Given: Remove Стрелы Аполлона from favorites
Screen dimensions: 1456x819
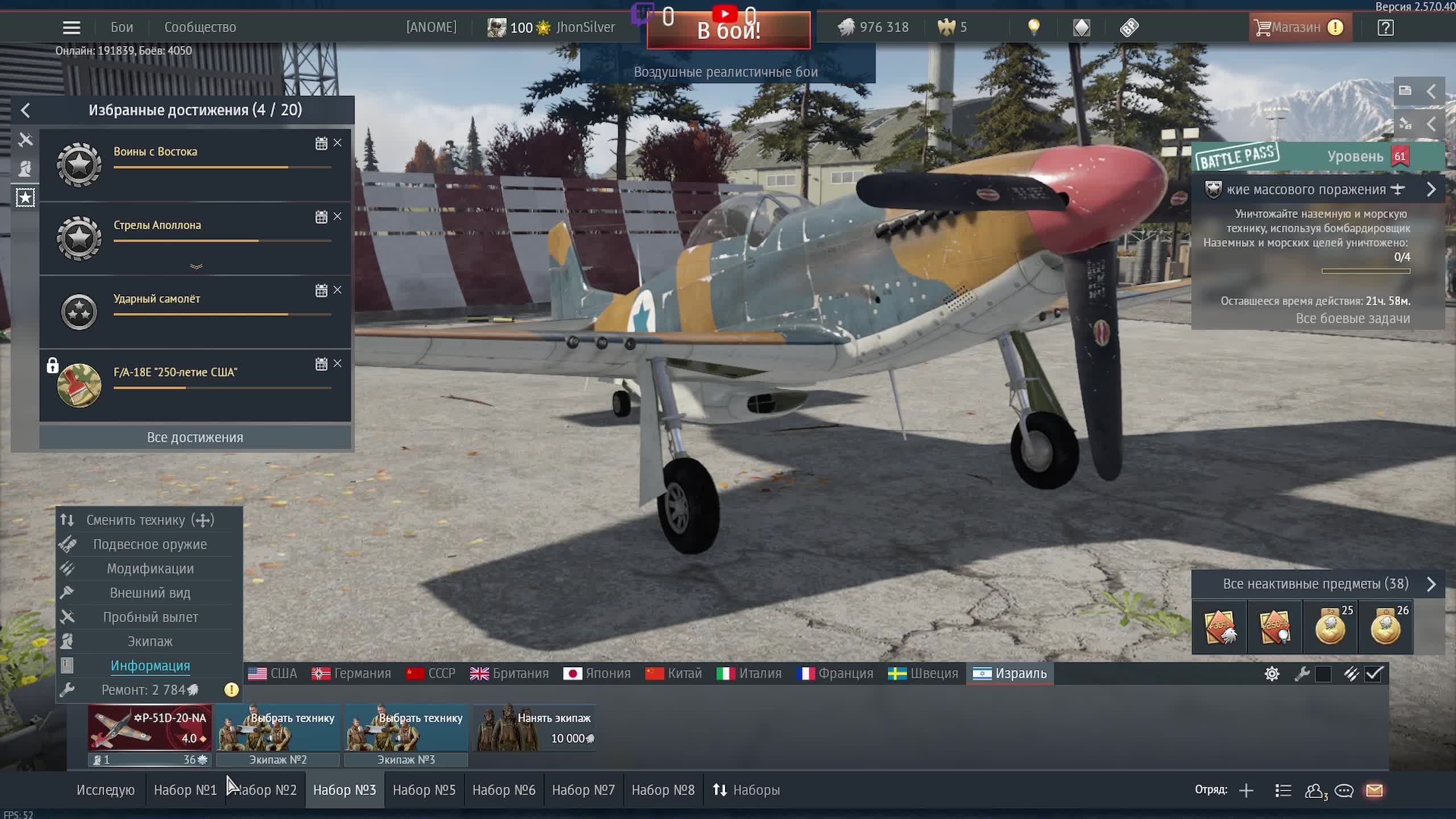Looking at the screenshot, I should [338, 216].
